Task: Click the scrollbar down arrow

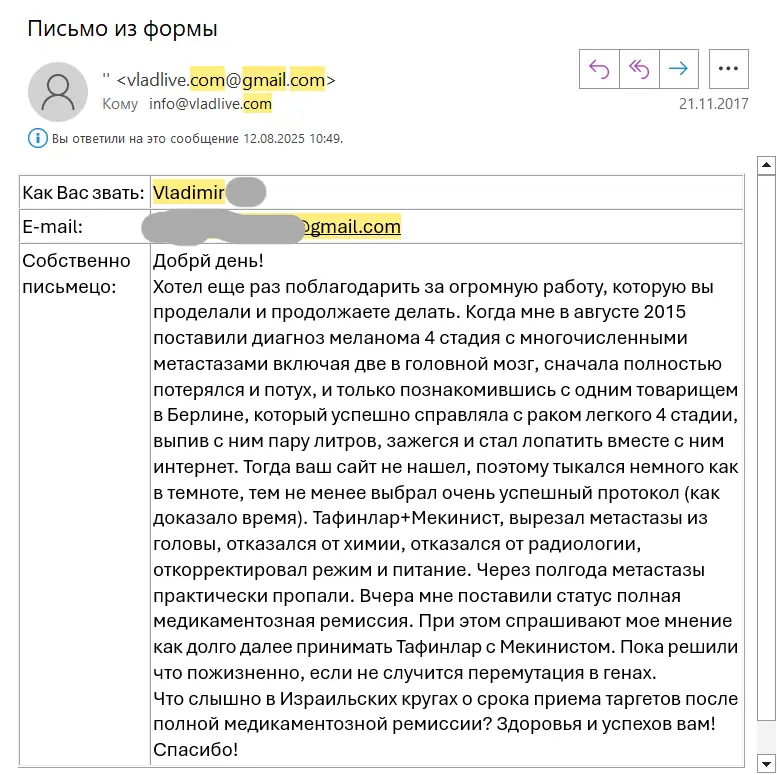Action: click(766, 764)
